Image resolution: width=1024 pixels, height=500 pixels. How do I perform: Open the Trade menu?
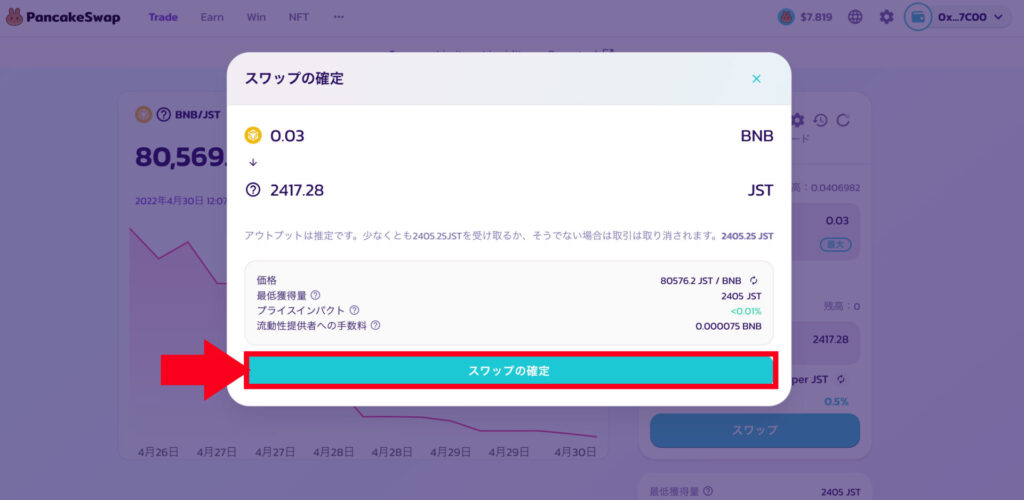coord(163,17)
